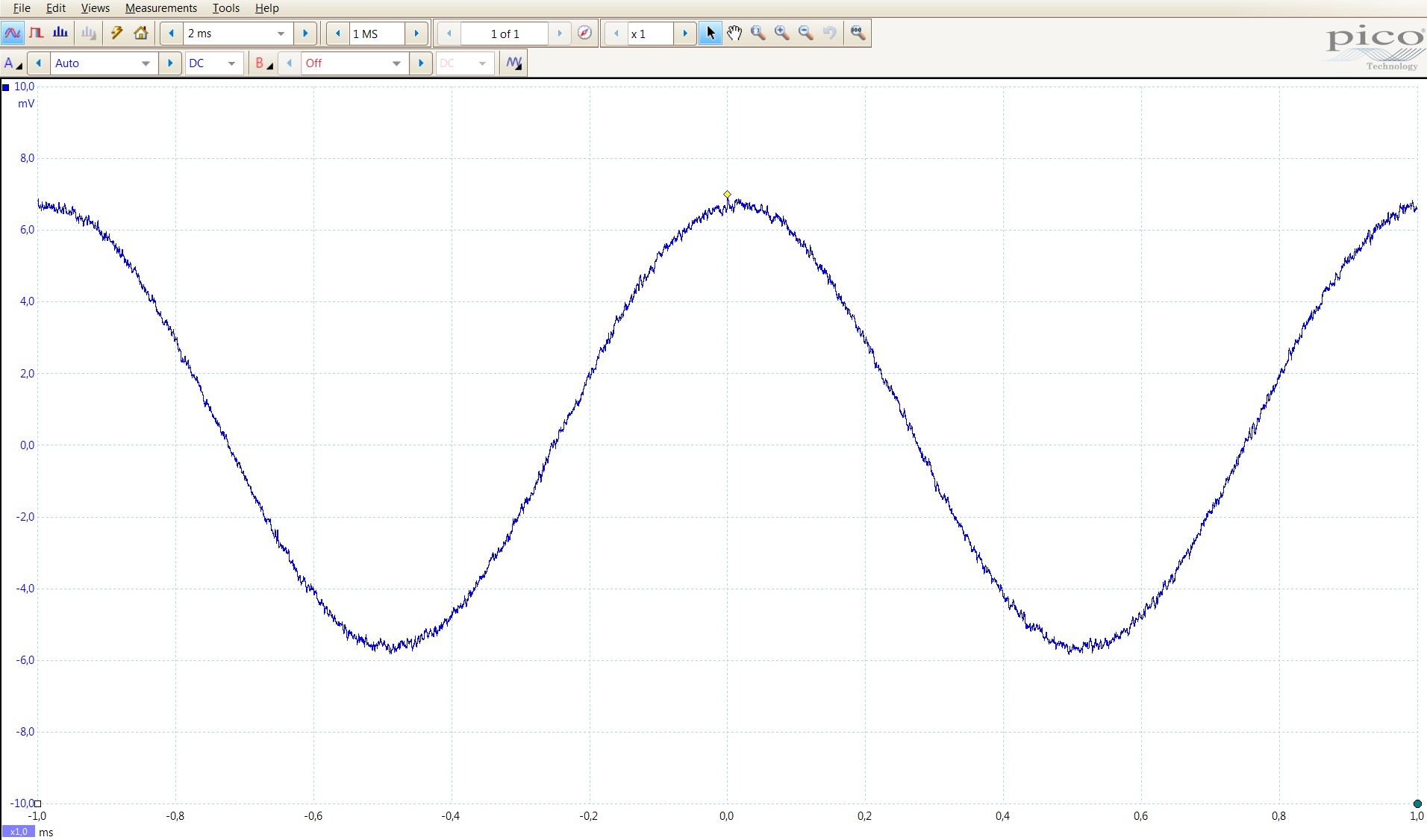Switch to scope mode icon
This screenshot has width=1427, height=840.
pyautogui.click(x=13, y=34)
